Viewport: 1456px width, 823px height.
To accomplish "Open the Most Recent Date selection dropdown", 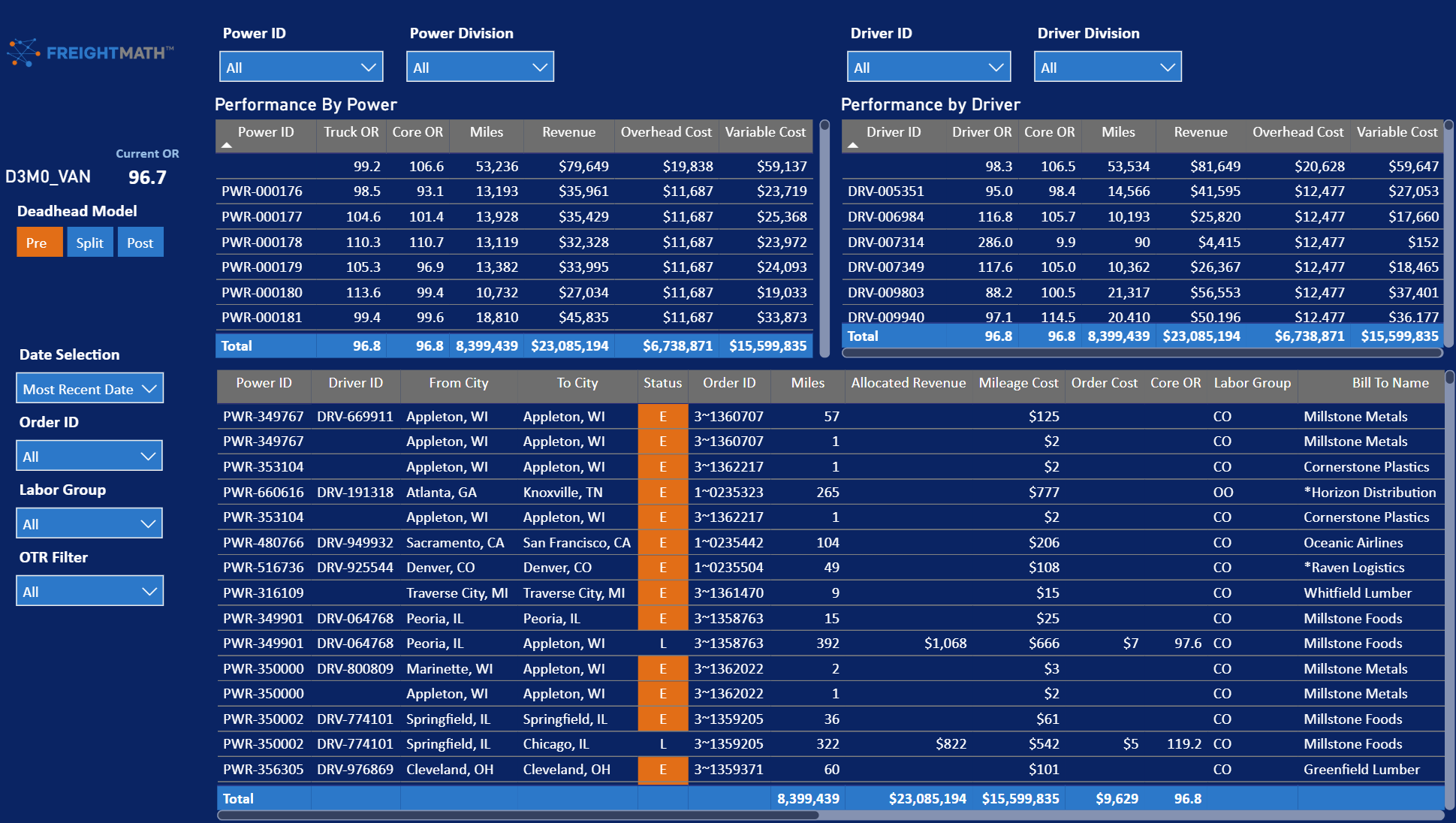I will click(89, 388).
